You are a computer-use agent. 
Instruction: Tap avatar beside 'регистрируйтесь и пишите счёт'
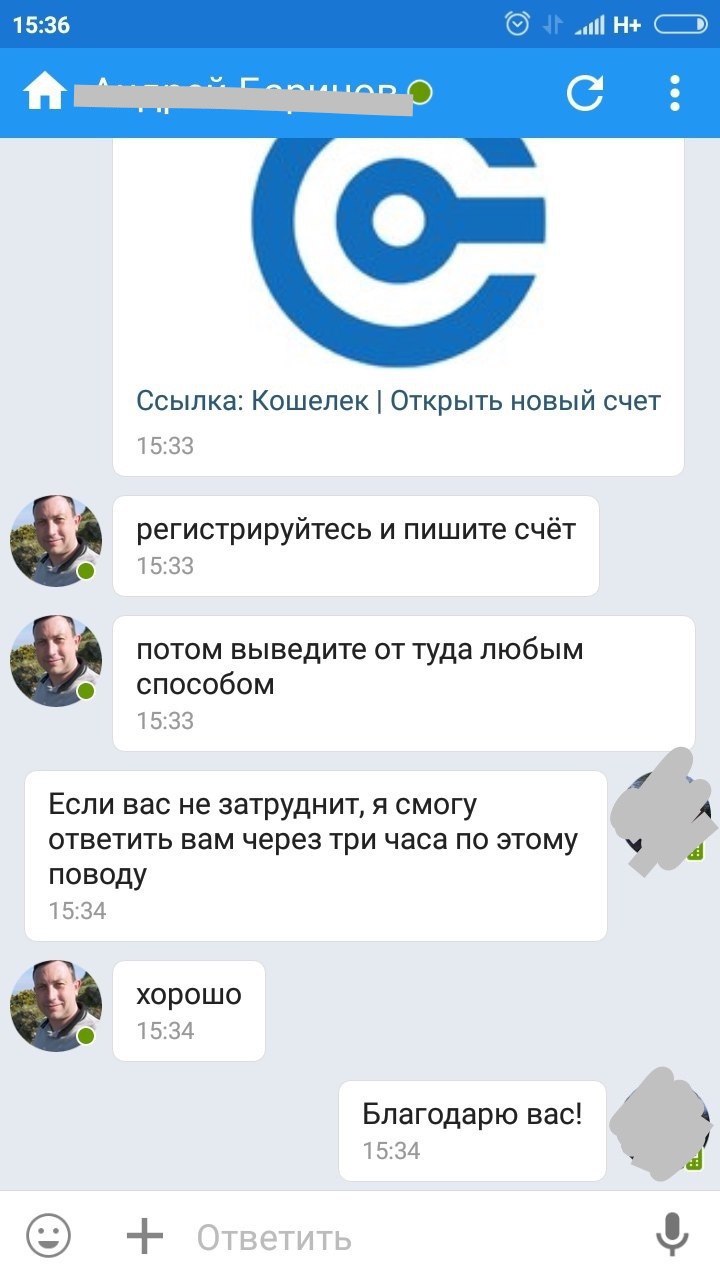[56, 541]
